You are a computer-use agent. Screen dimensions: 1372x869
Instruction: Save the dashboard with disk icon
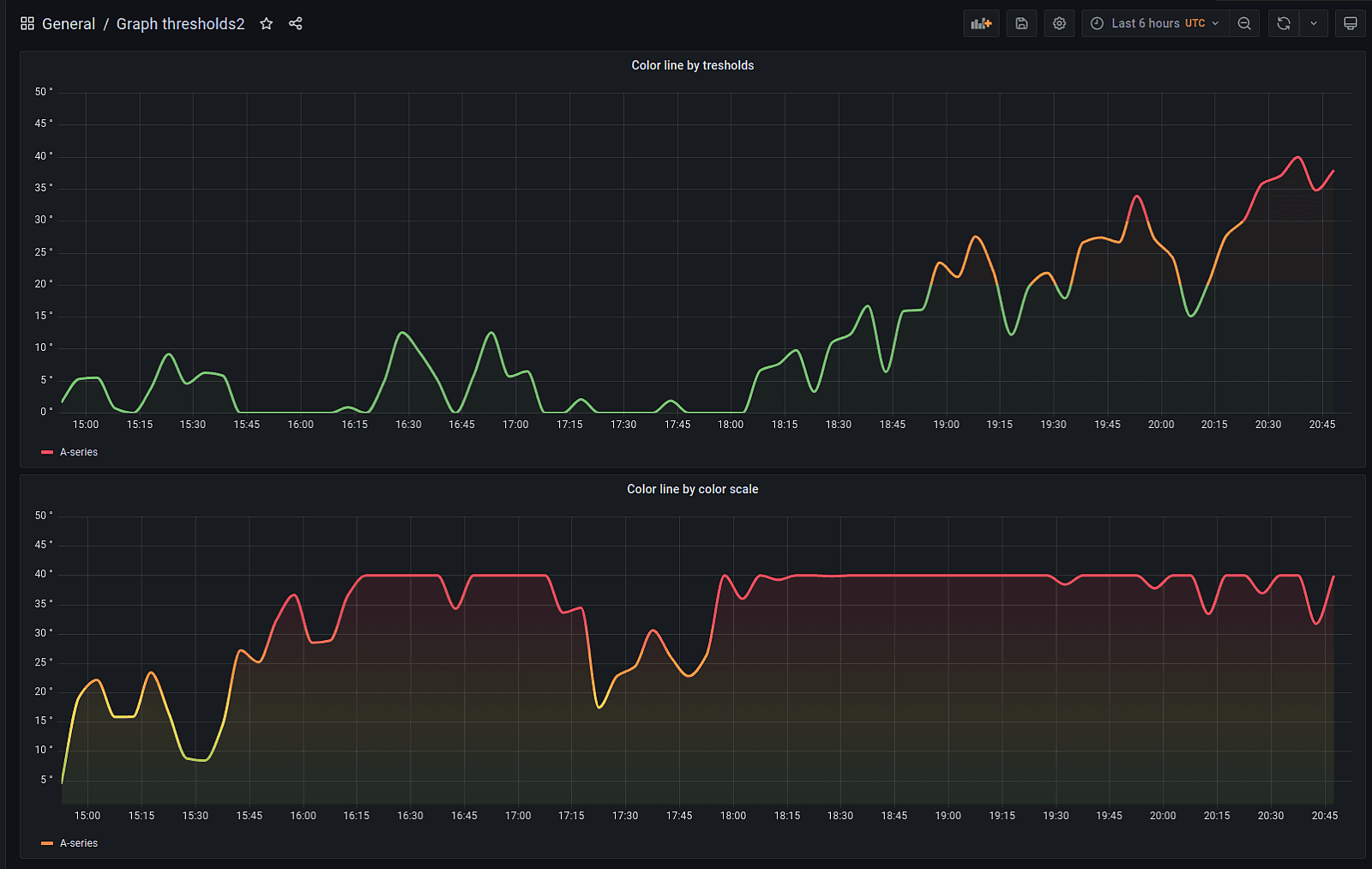(1021, 24)
